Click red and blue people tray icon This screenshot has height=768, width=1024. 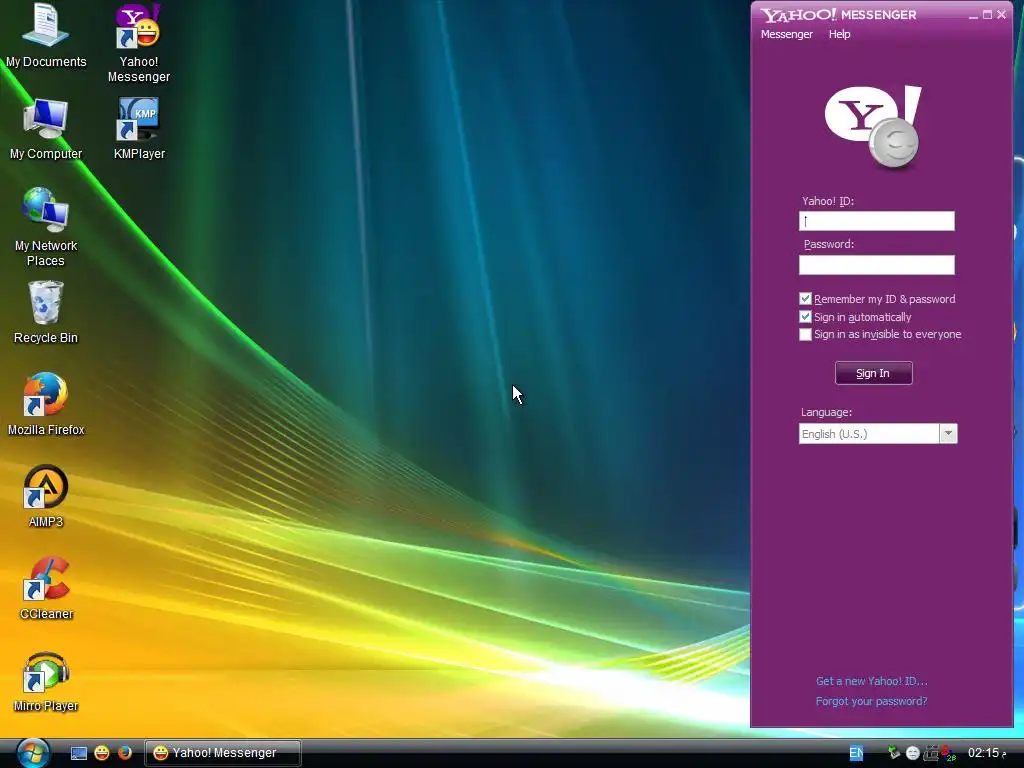(x=948, y=753)
